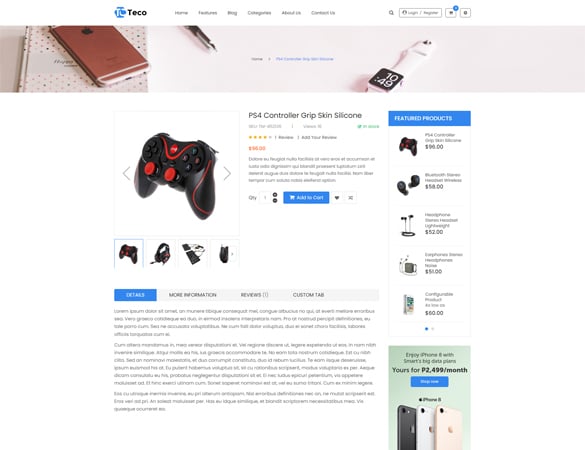
Task: Click the compare icon beside wishlist
Action: pyautogui.click(x=350, y=198)
